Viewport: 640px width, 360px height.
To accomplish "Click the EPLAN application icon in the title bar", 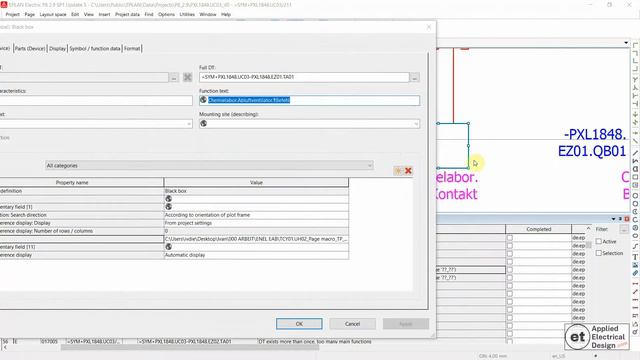I will [4, 4].
